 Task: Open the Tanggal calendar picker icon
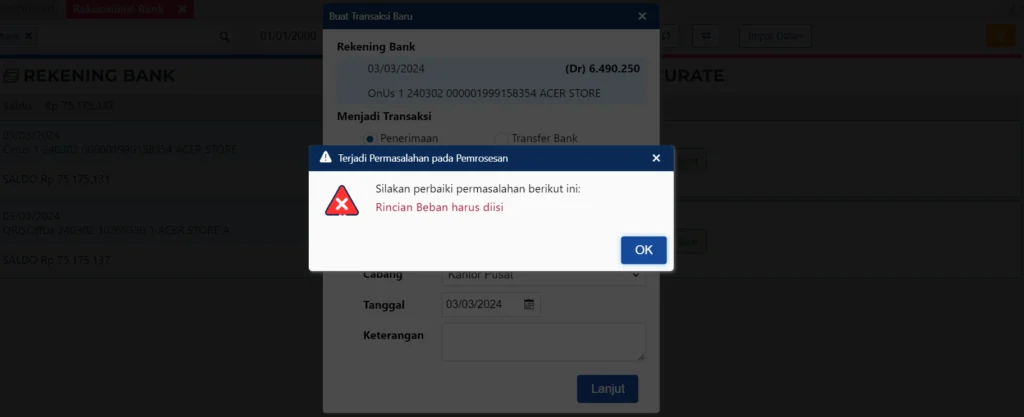[529, 304]
